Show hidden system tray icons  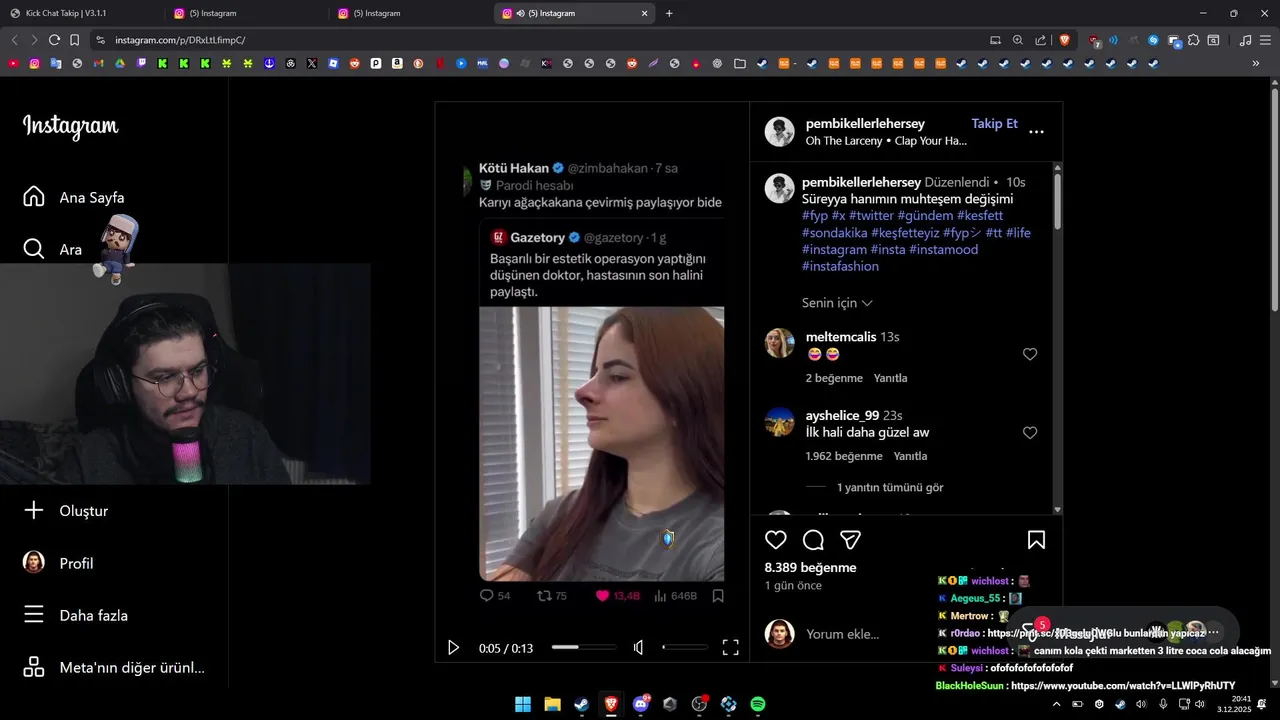tap(1057, 704)
